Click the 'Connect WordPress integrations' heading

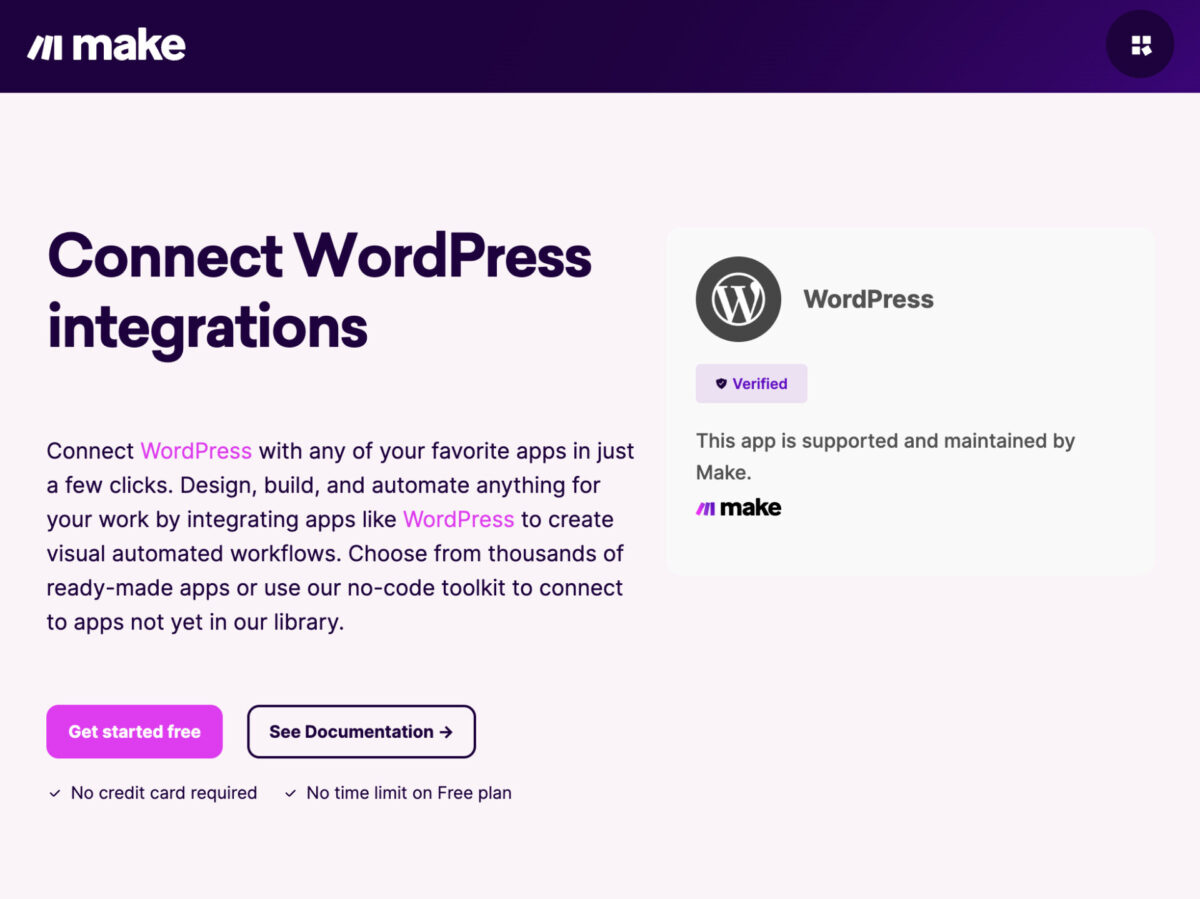pos(319,291)
